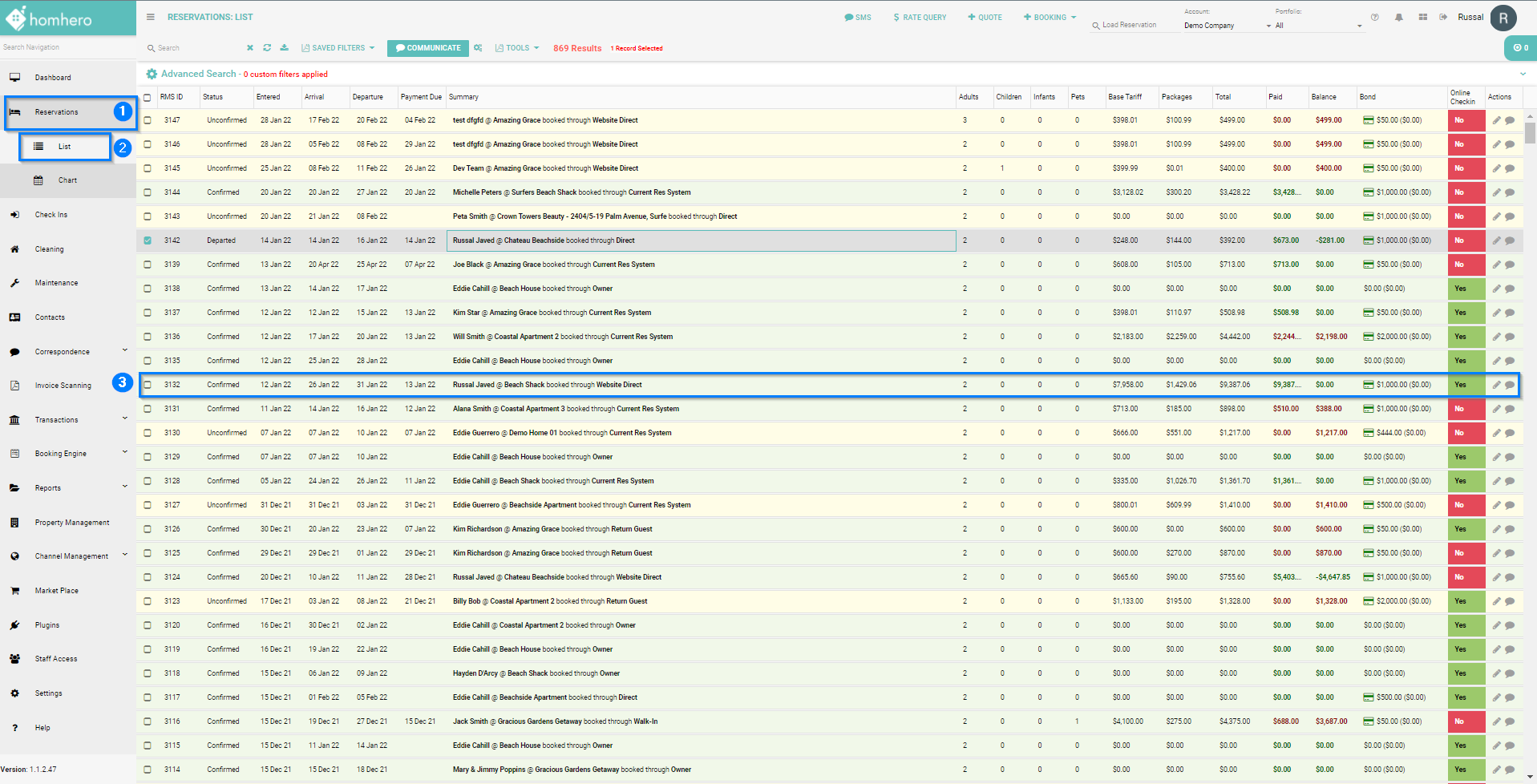Open the Advanced Search gear icon

(x=152, y=74)
